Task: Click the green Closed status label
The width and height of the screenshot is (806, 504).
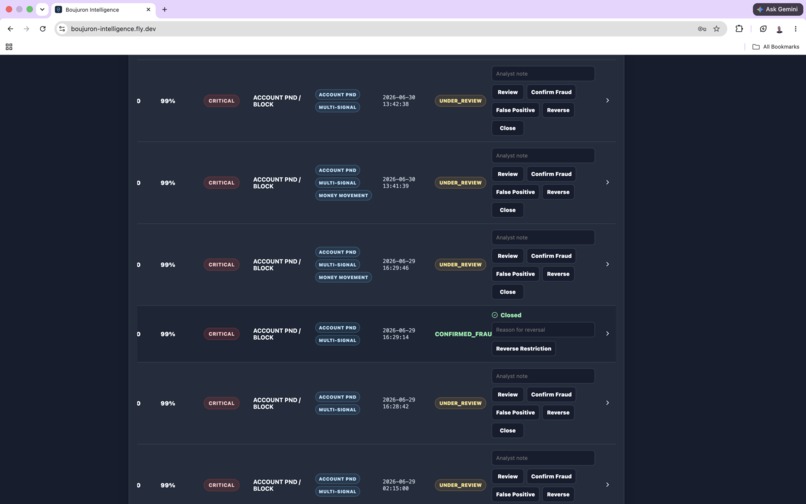Action: click(x=506, y=315)
